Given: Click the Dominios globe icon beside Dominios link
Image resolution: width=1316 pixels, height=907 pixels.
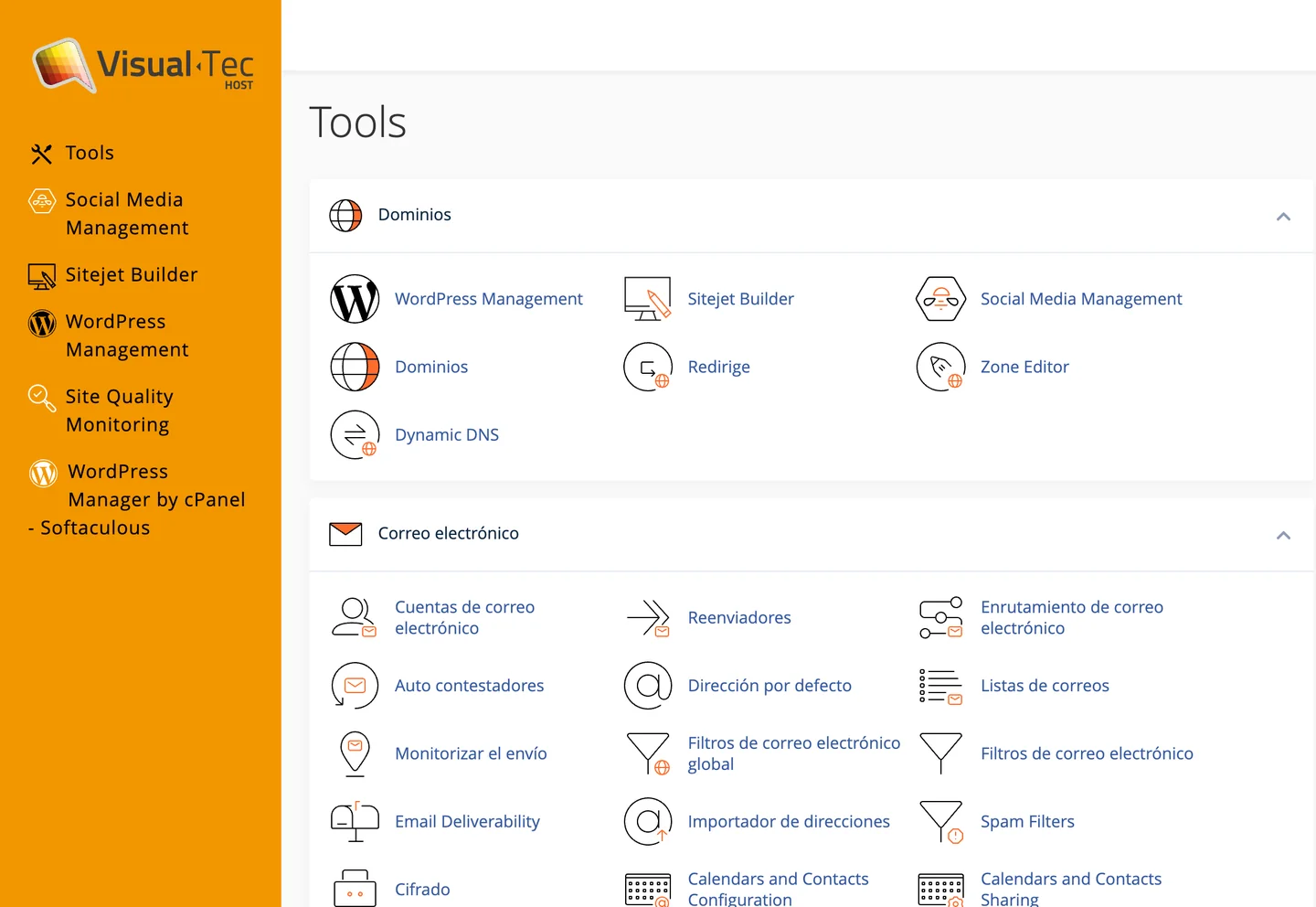Looking at the screenshot, I should point(355,367).
